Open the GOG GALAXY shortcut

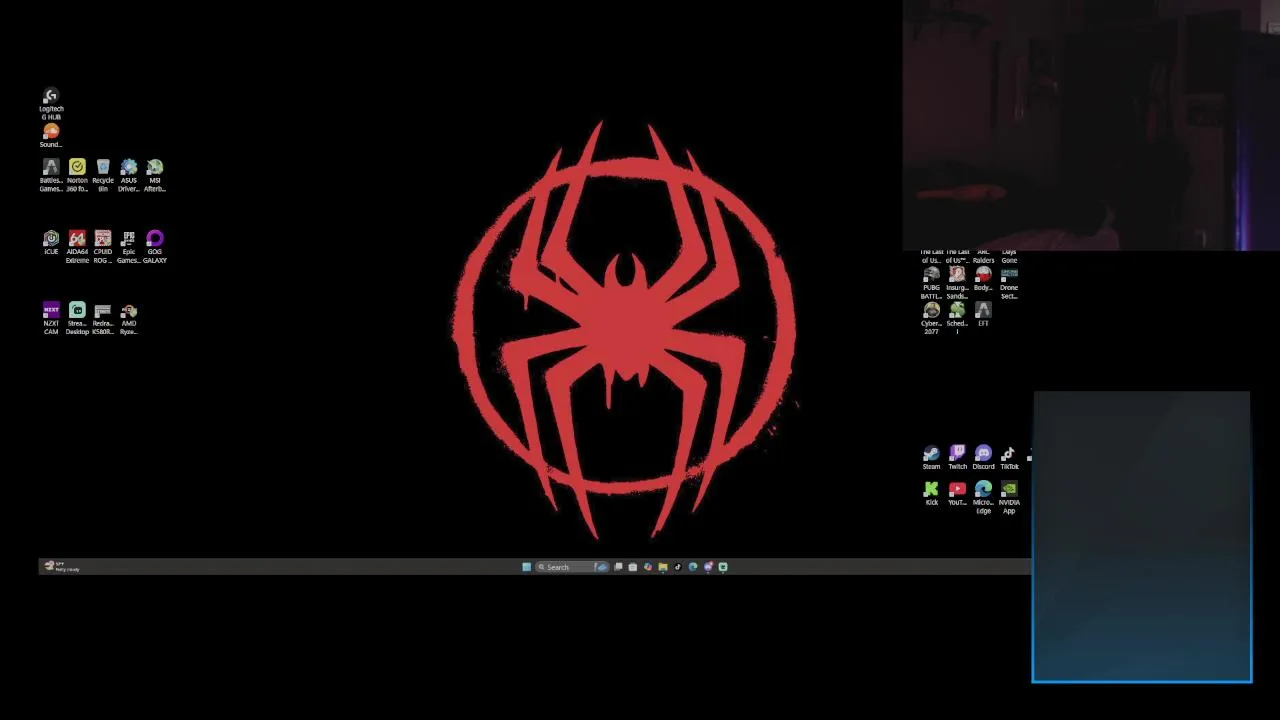155,247
